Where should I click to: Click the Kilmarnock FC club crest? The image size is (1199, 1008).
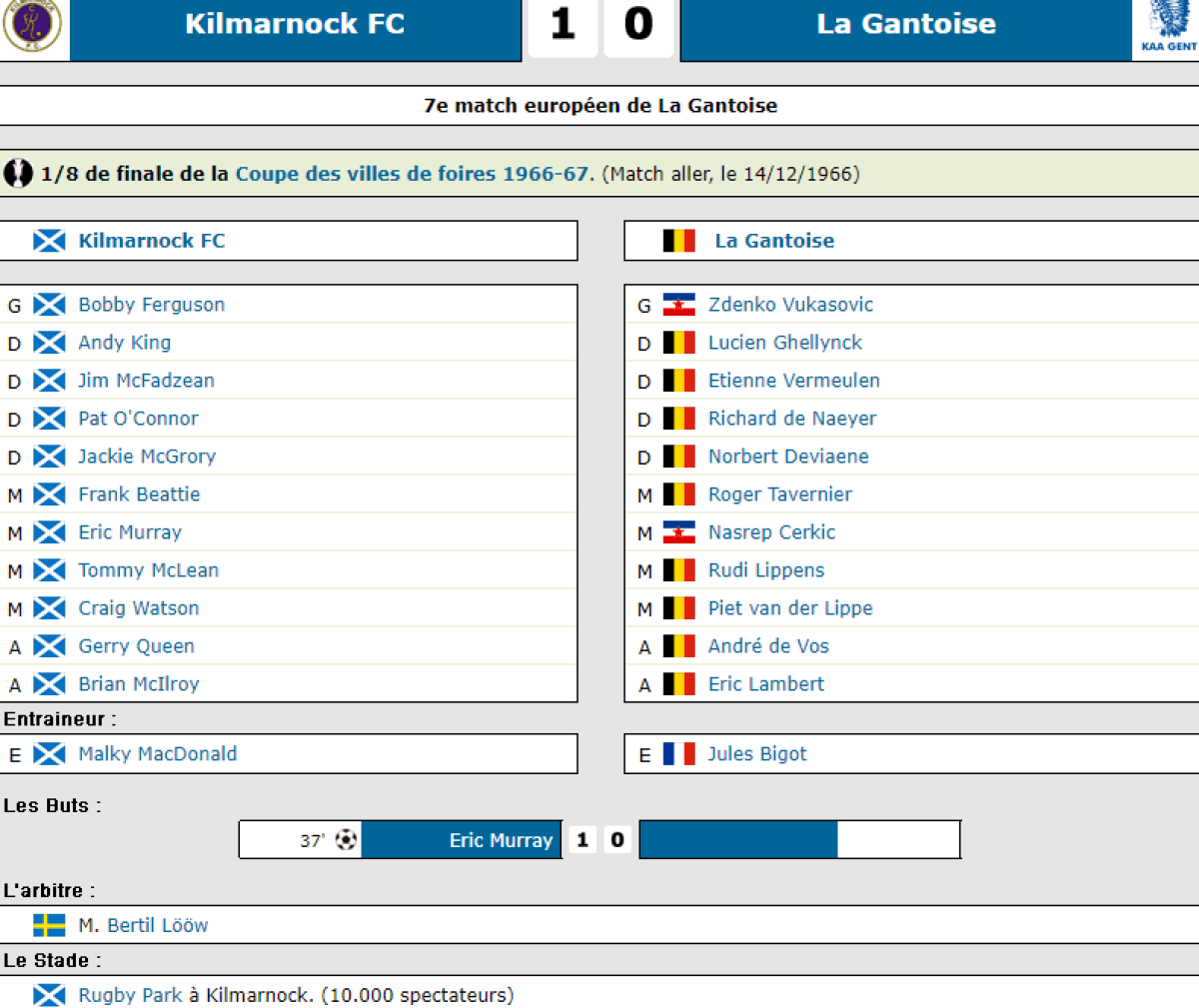[32, 26]
